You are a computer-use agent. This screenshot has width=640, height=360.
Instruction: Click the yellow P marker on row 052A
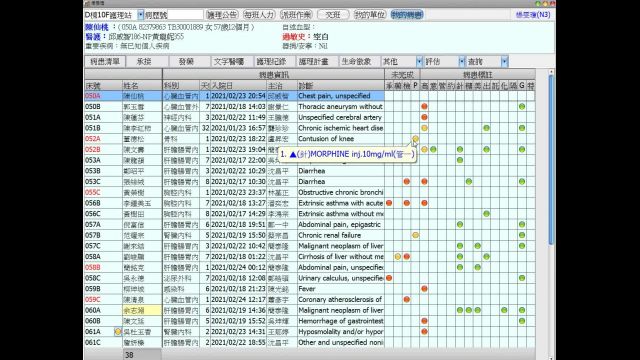pos(415,139)
